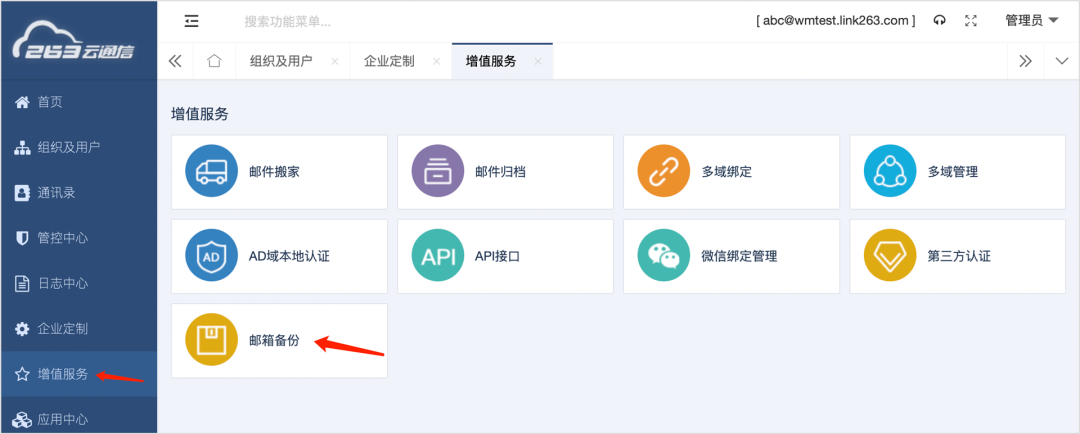Expand the tab list dropdown chevron
Viewport: 1080px width, 434px height.
coord(1062,61)
